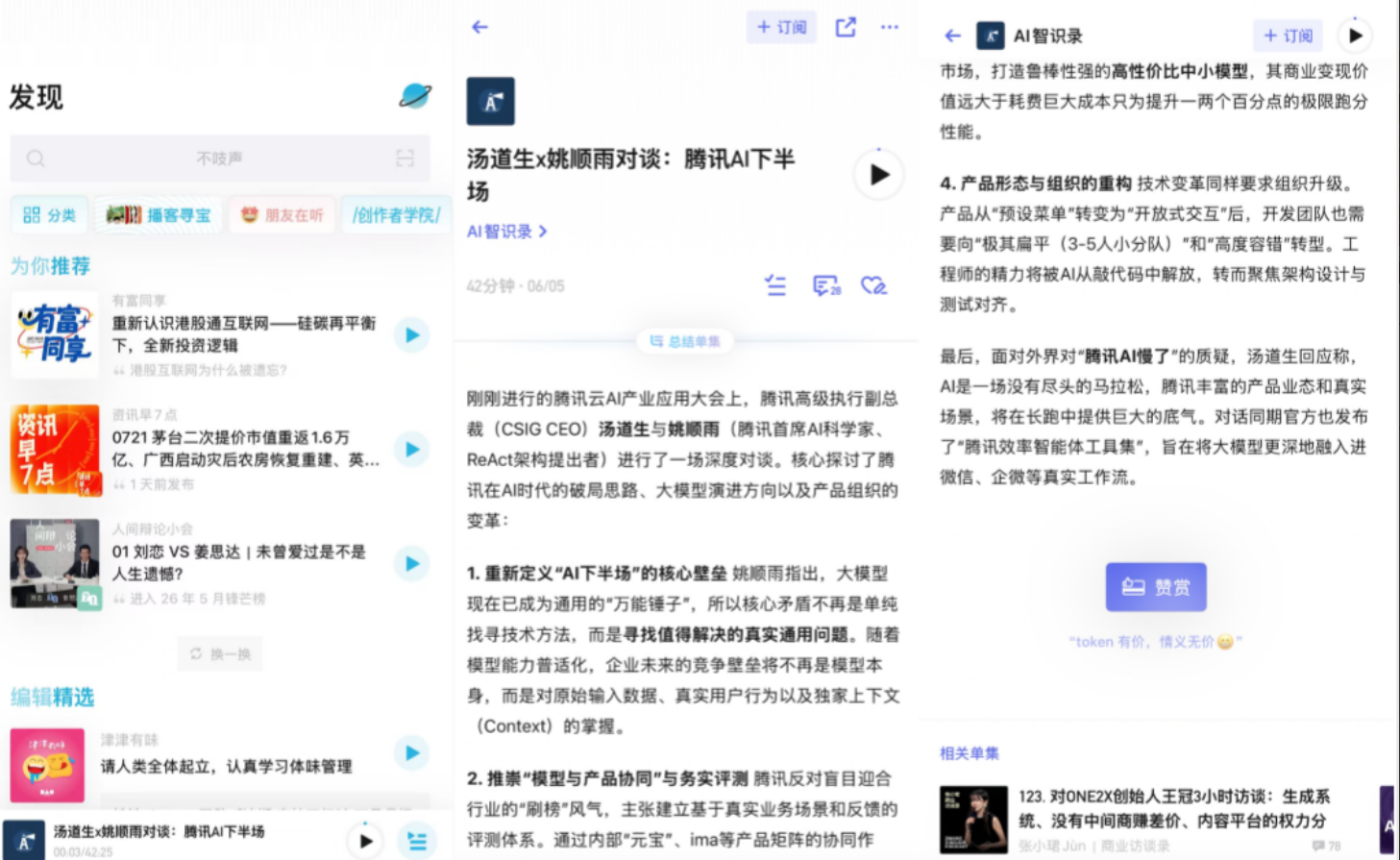Refresh recommendations with 换一换

pos(220,653)
